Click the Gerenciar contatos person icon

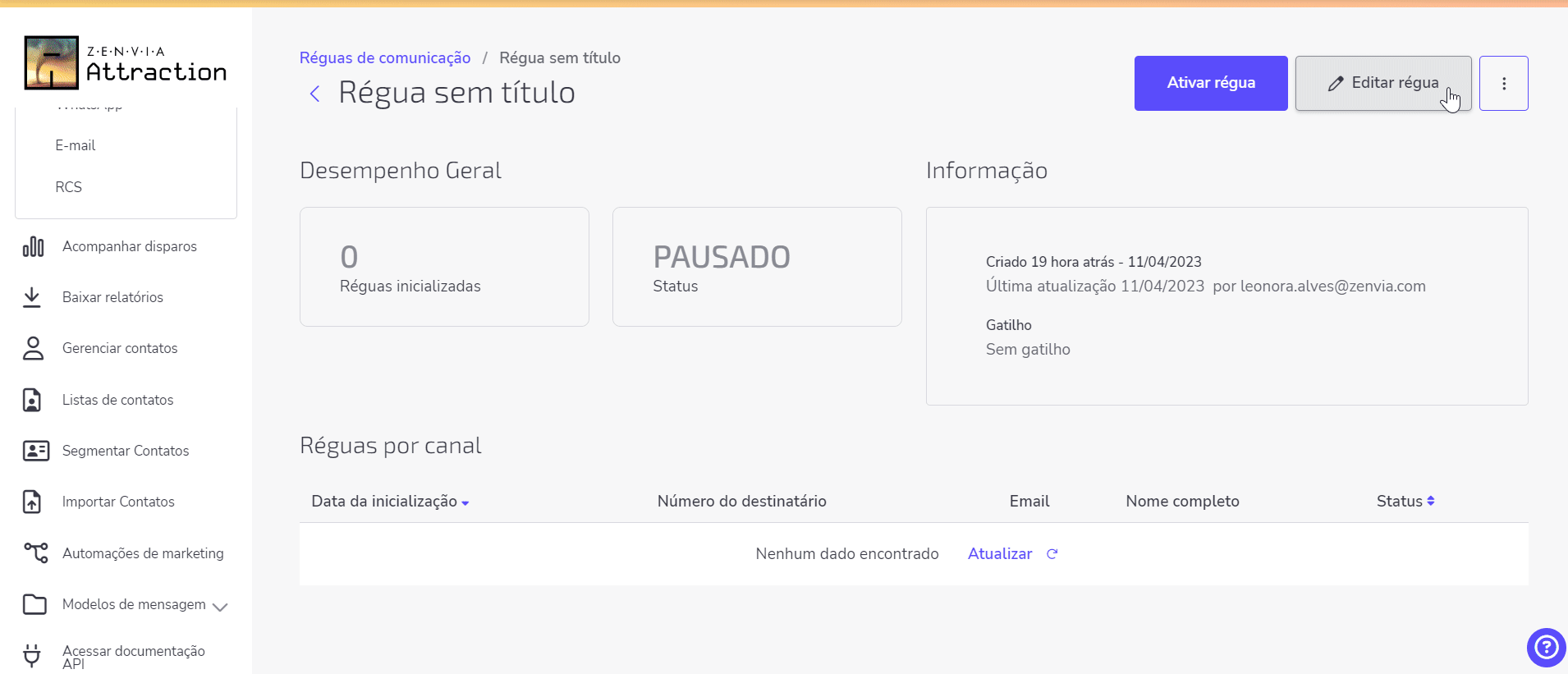(33, 348)
